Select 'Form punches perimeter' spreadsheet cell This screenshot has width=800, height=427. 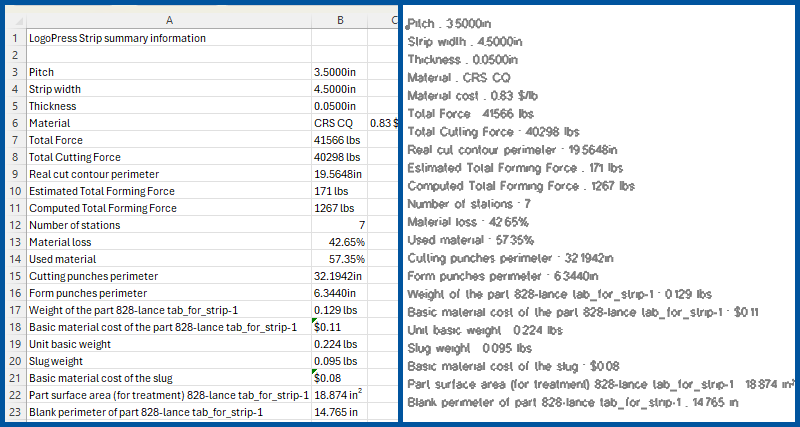pyautogui.click(x=169, y=293)
